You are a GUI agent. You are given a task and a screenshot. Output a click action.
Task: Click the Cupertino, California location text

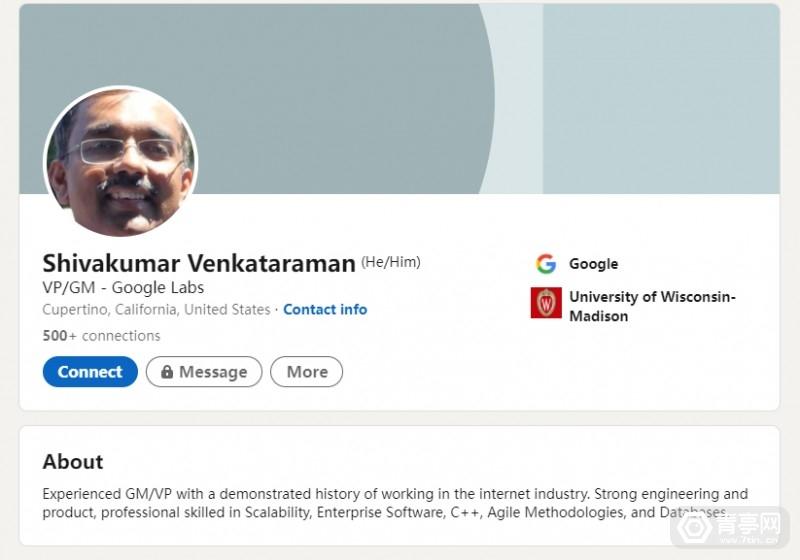point(156,310)
